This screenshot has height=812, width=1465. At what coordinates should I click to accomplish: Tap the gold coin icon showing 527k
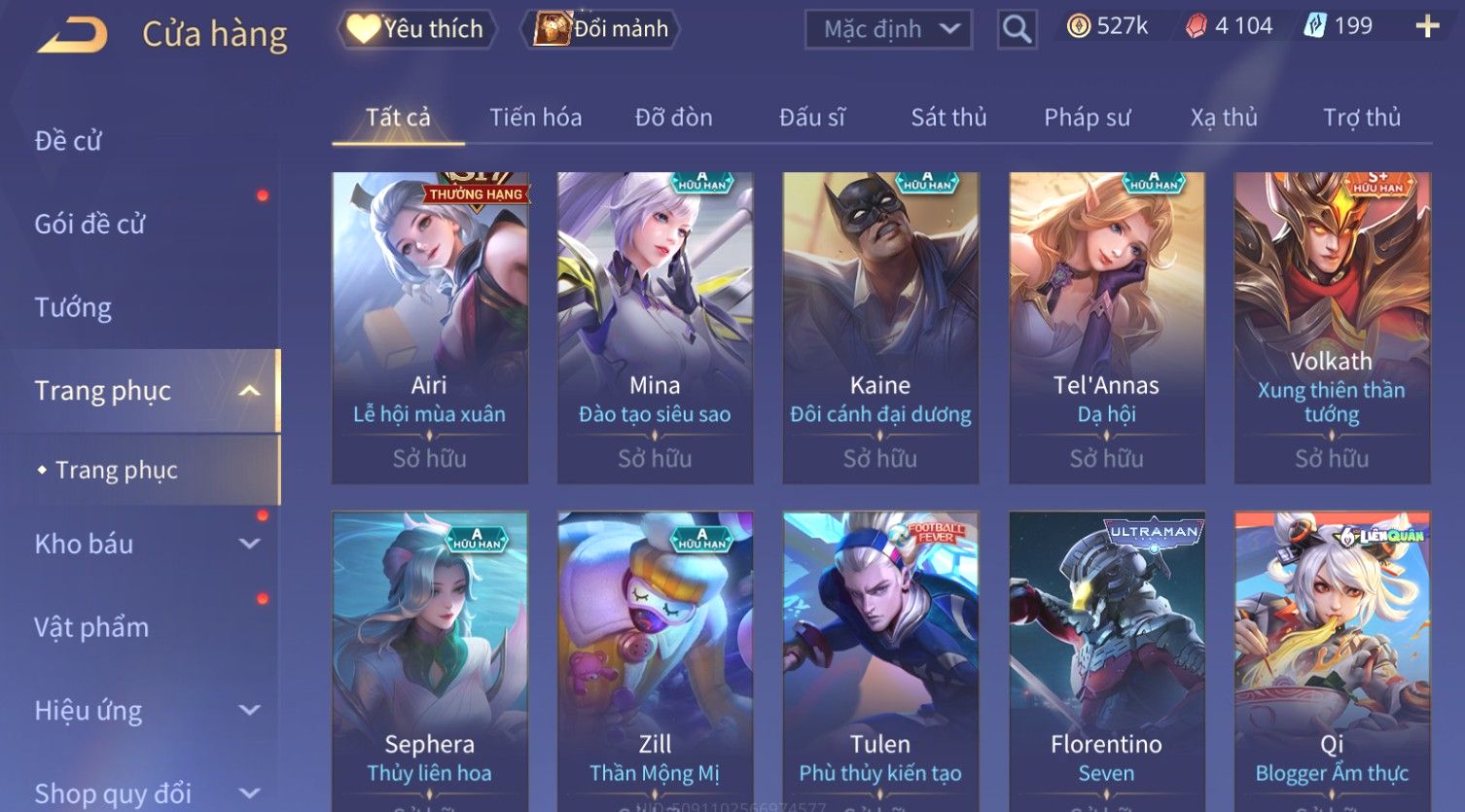coord(1079,26)
